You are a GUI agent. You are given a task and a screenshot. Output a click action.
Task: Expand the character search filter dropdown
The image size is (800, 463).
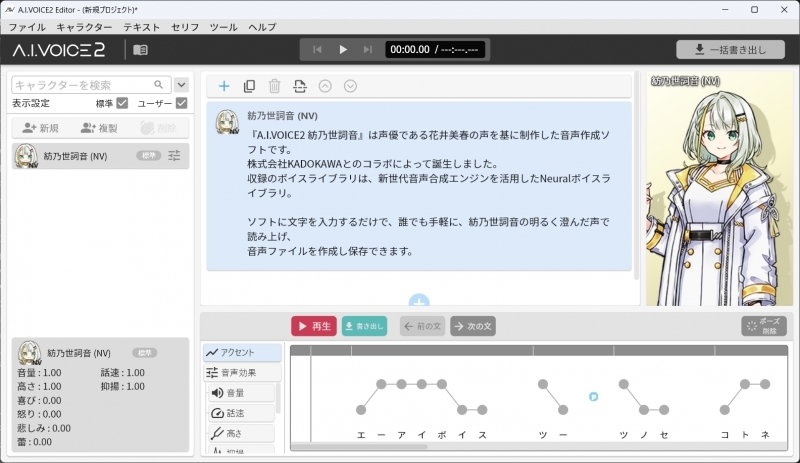[x=182, y=85]
